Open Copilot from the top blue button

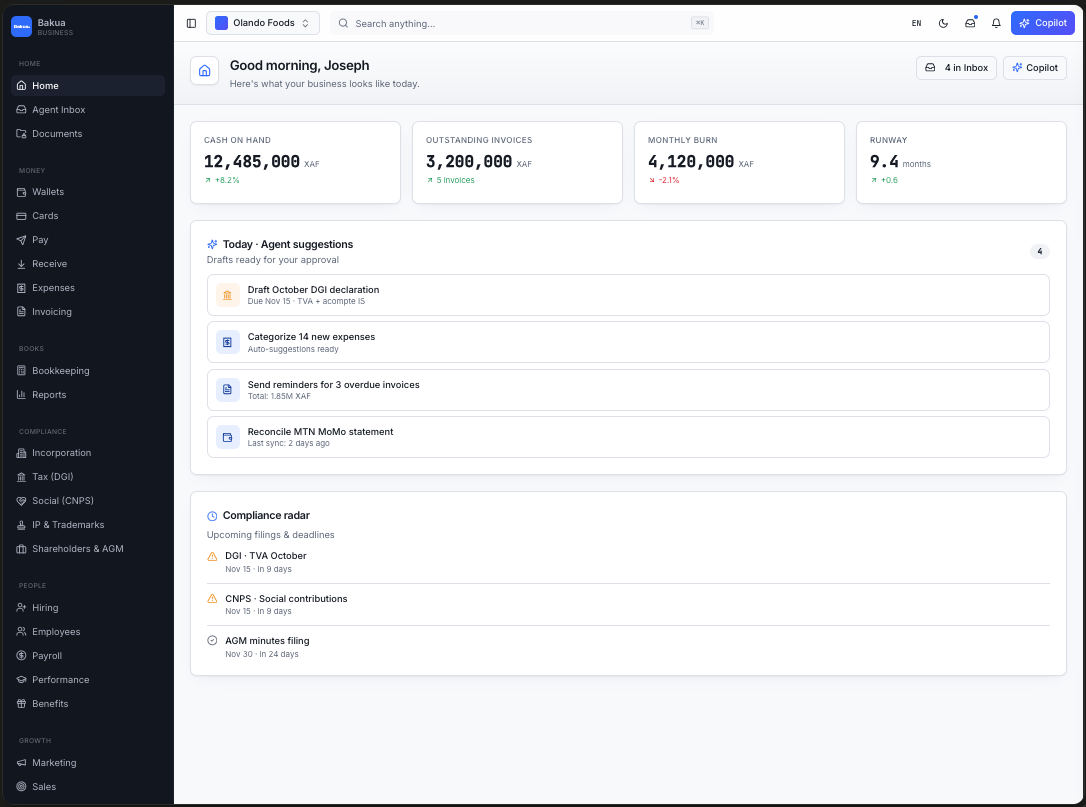(1042, 24)
